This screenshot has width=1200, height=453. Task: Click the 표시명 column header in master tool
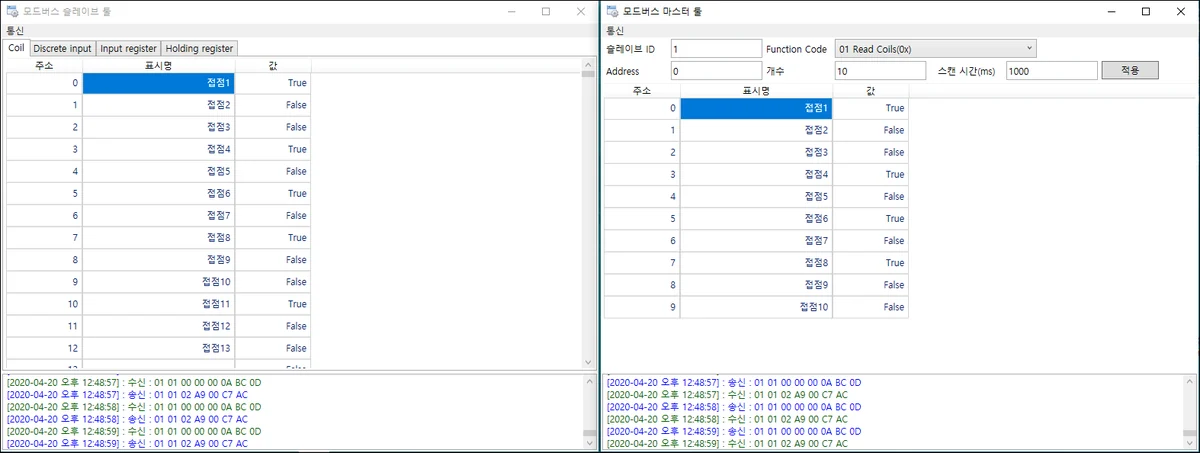(x=757, y=89)
